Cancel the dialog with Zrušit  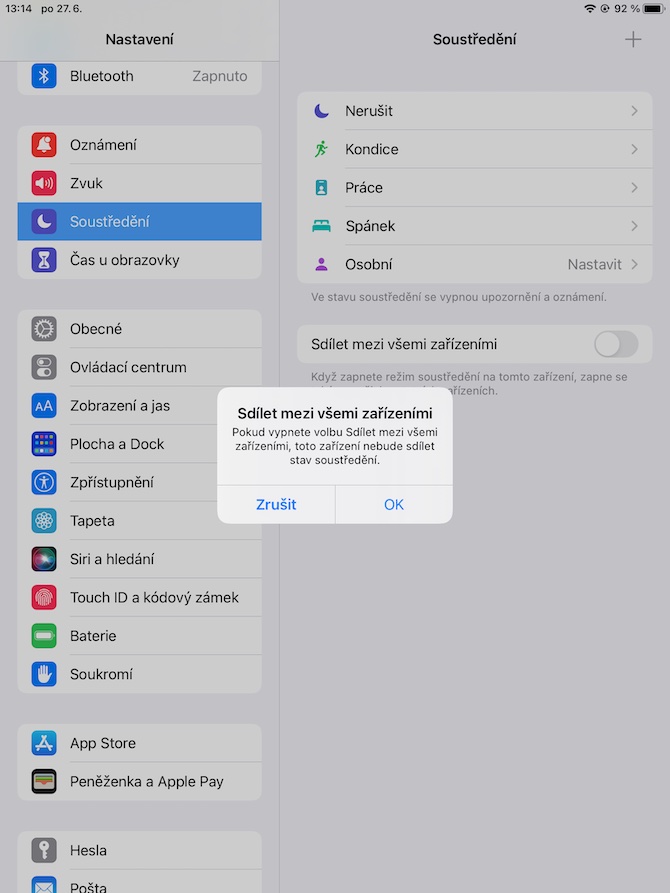276,504
